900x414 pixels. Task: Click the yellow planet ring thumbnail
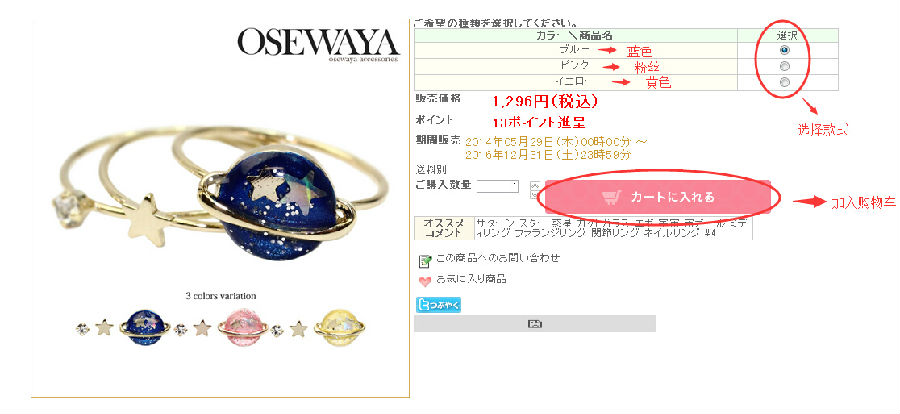click(x=339, y=327)
